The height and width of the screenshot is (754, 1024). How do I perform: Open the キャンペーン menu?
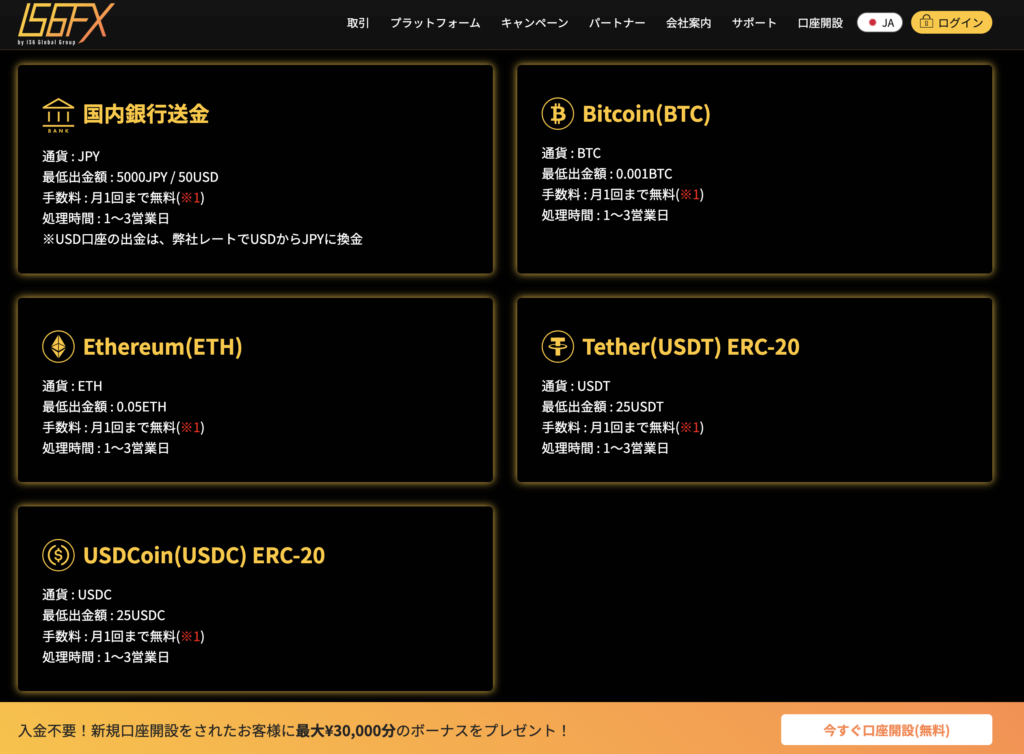534,23
